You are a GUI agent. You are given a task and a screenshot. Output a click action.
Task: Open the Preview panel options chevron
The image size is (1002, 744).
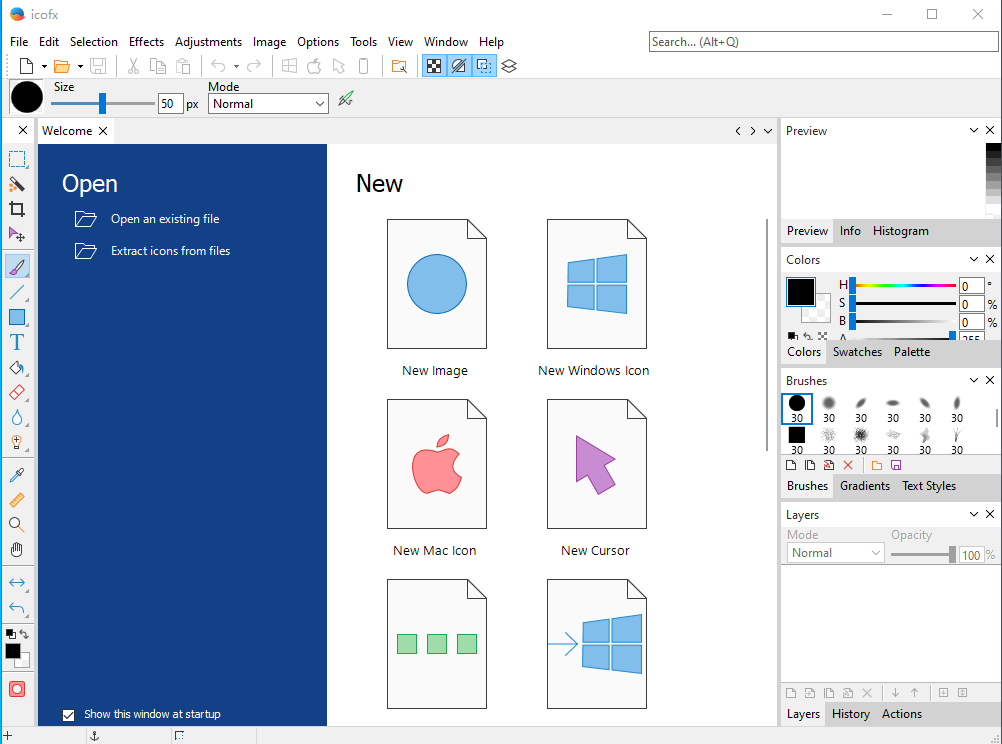(974, 130)
